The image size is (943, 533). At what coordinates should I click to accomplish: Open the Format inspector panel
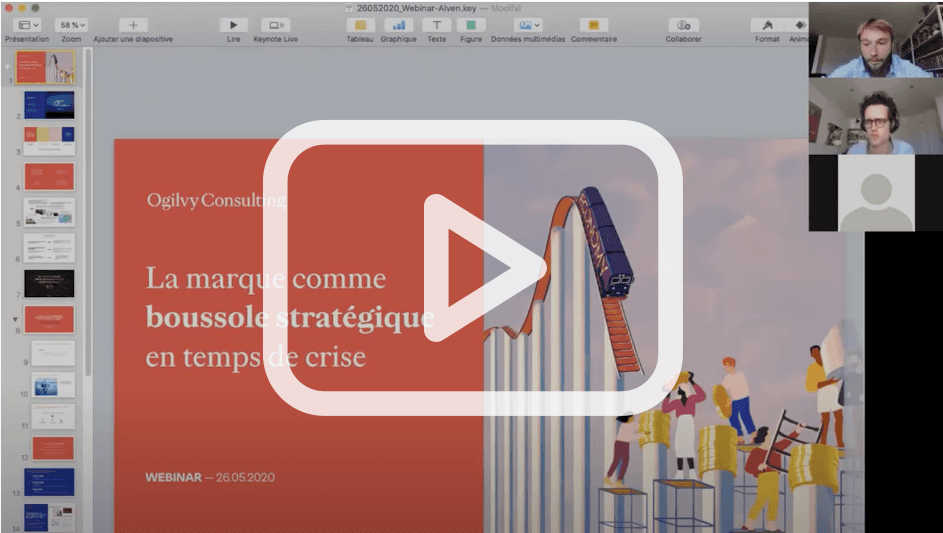click(767, 25)
